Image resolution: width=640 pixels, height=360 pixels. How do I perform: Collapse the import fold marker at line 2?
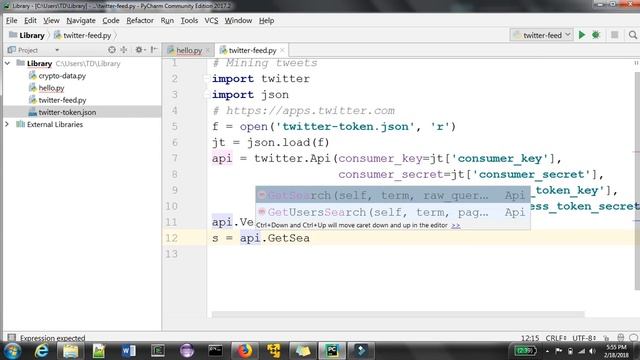coord(207,78)
